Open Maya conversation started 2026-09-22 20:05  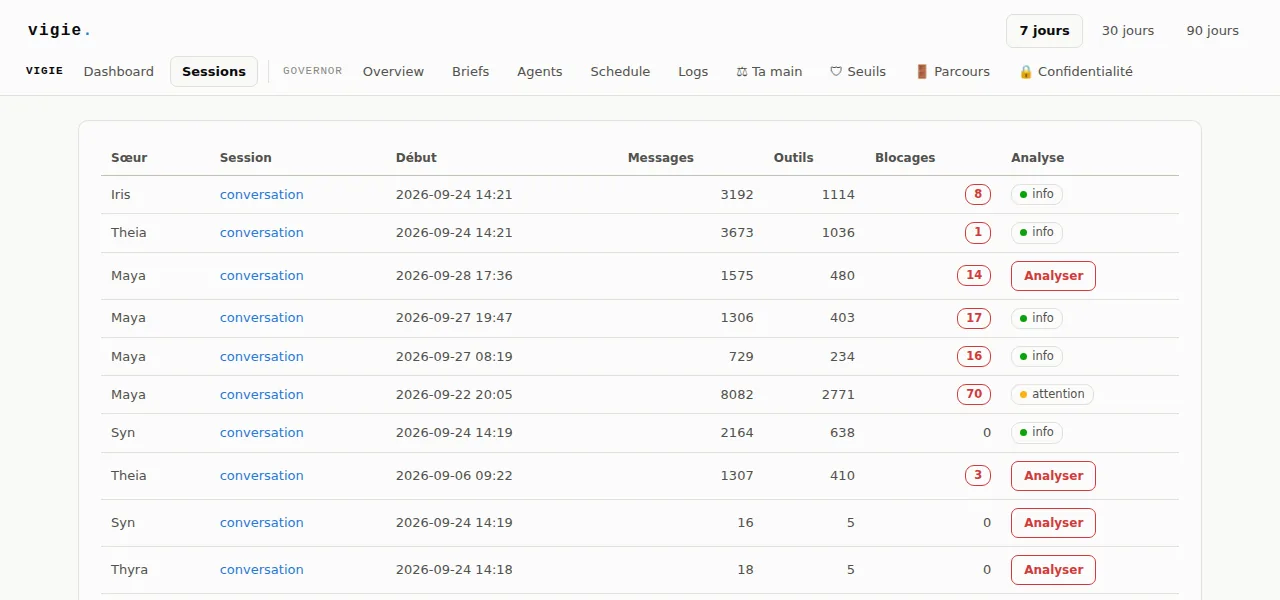262,395
